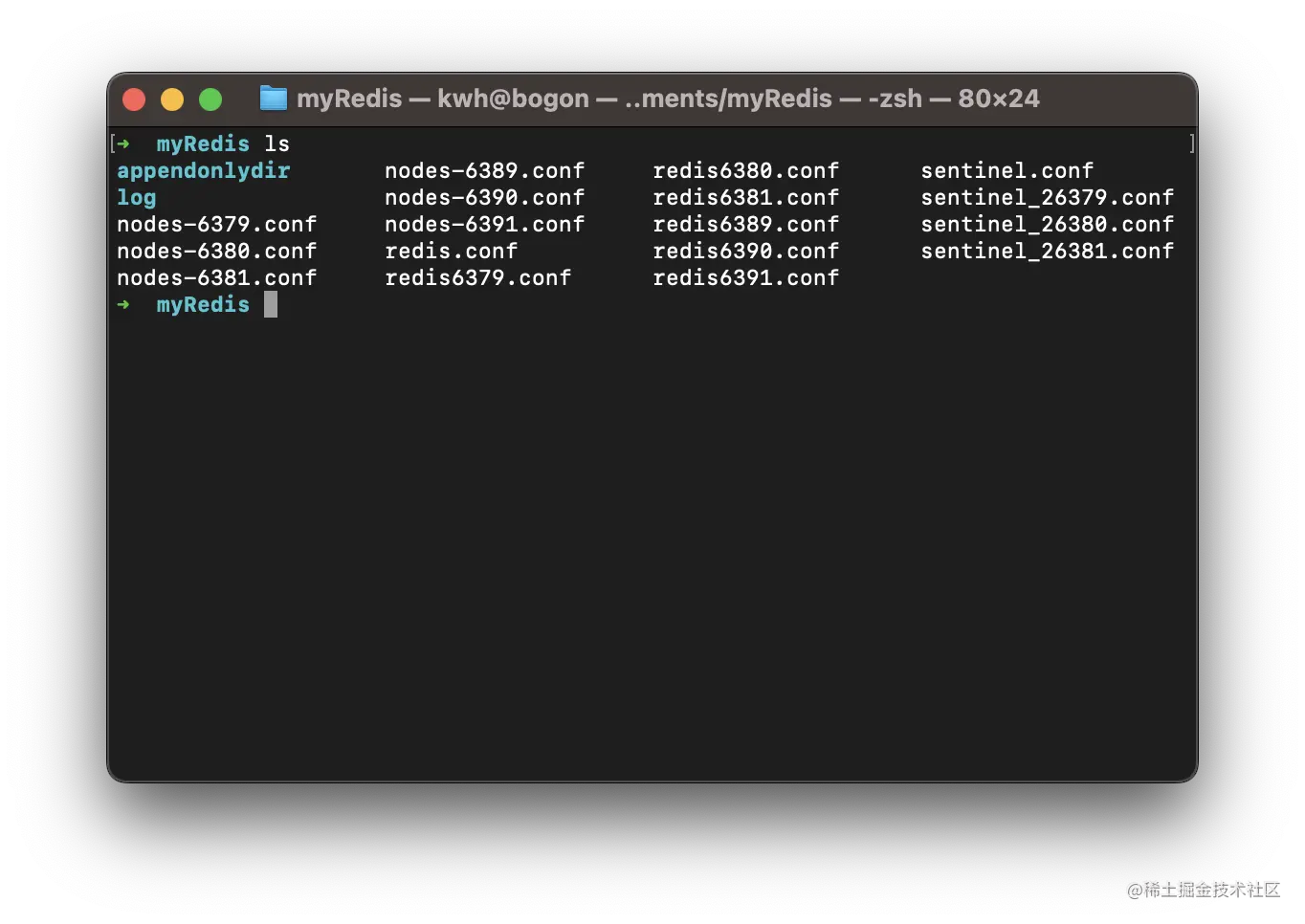
Task: Click the nodes-6391.conf filename
Action: 484,224
